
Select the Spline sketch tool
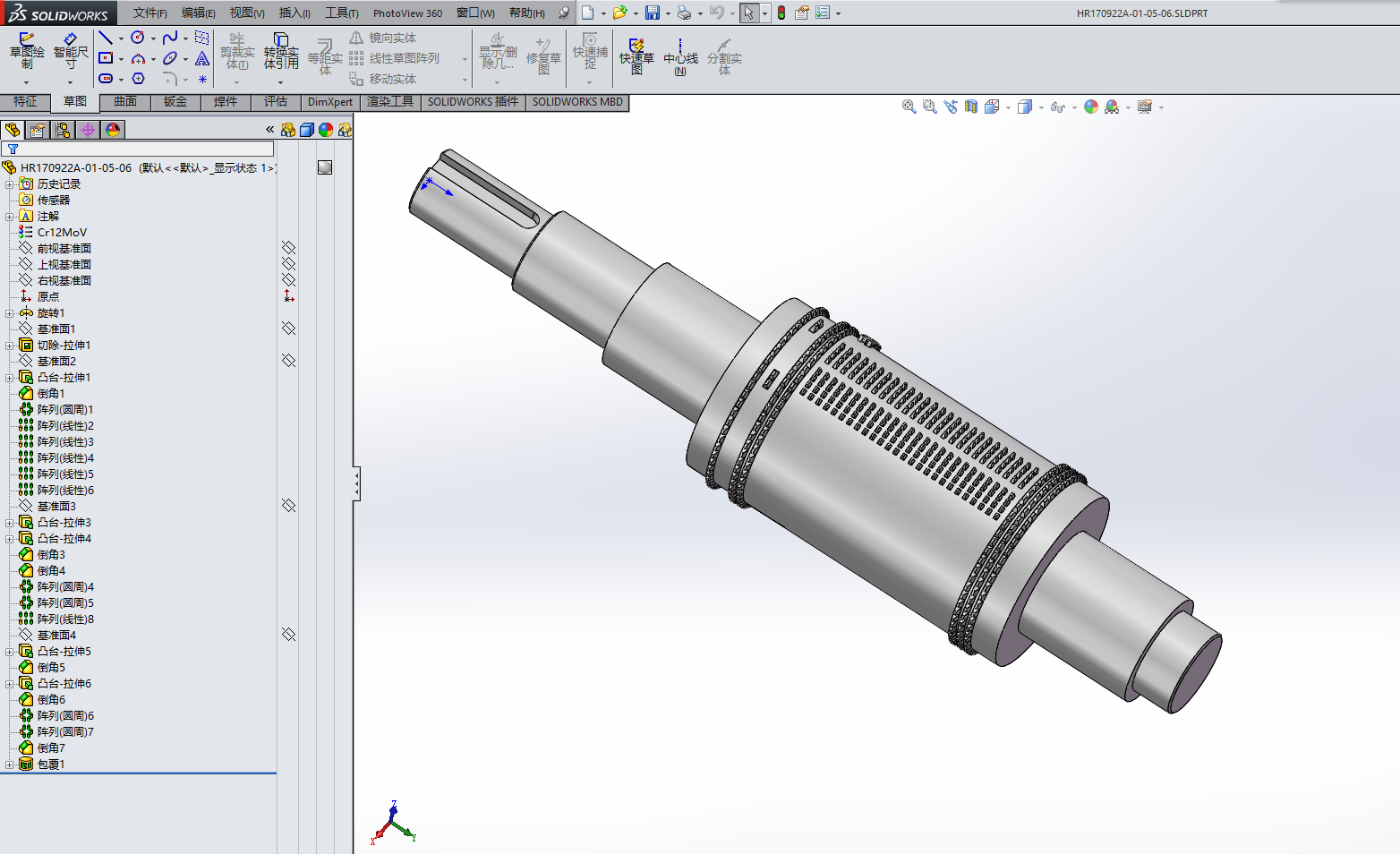point(170,38)
